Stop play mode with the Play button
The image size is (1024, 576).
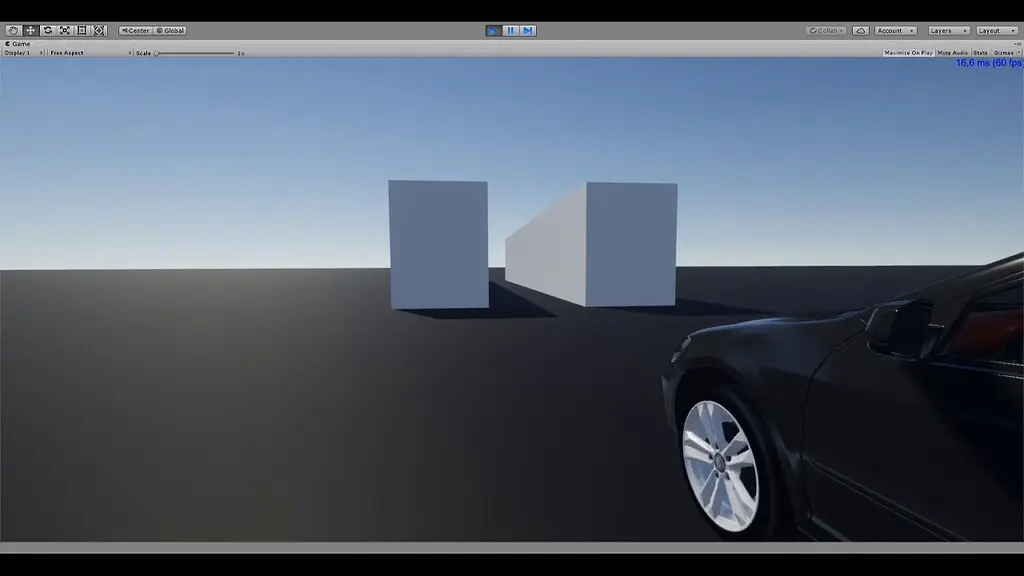(493, 31)
